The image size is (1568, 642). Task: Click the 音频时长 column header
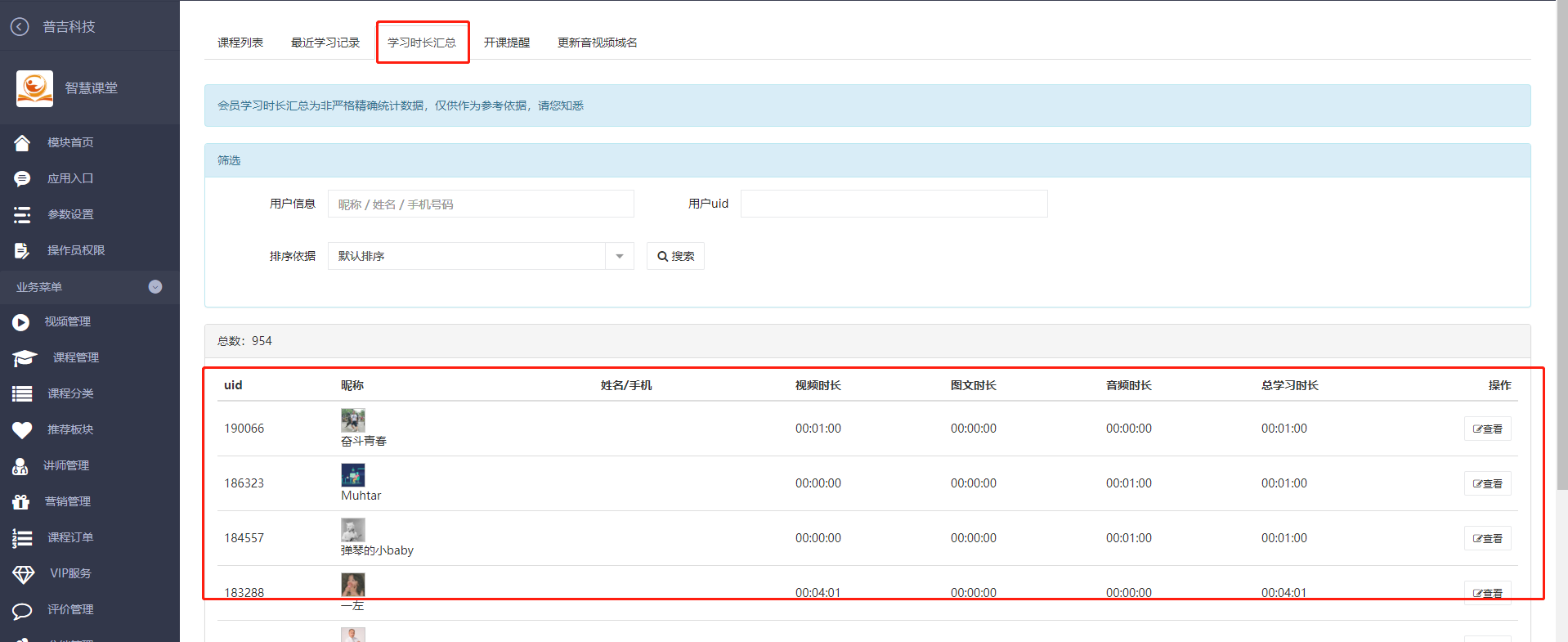1128,386
